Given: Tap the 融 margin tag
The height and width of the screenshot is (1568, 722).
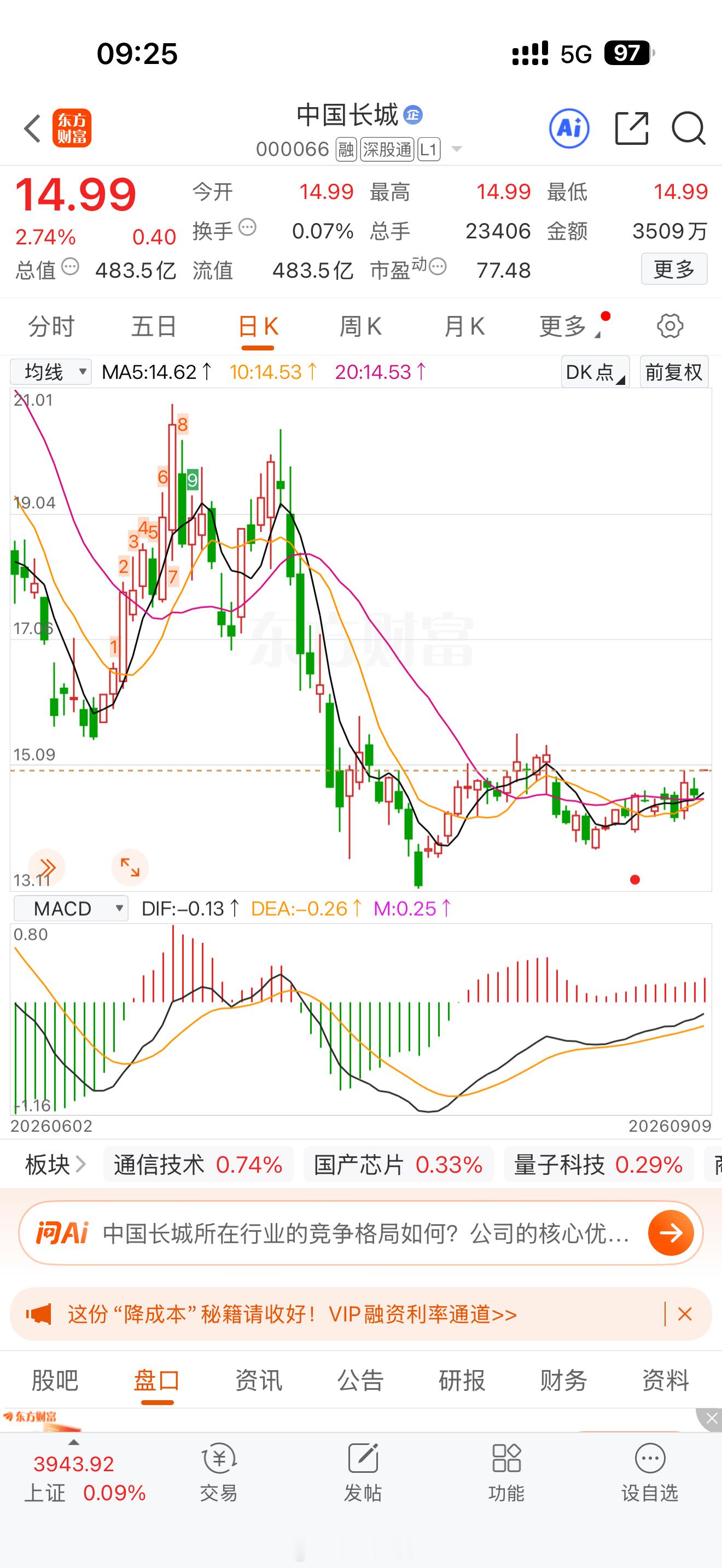Looking at the screenshot, I should click(x=346, y=149).
